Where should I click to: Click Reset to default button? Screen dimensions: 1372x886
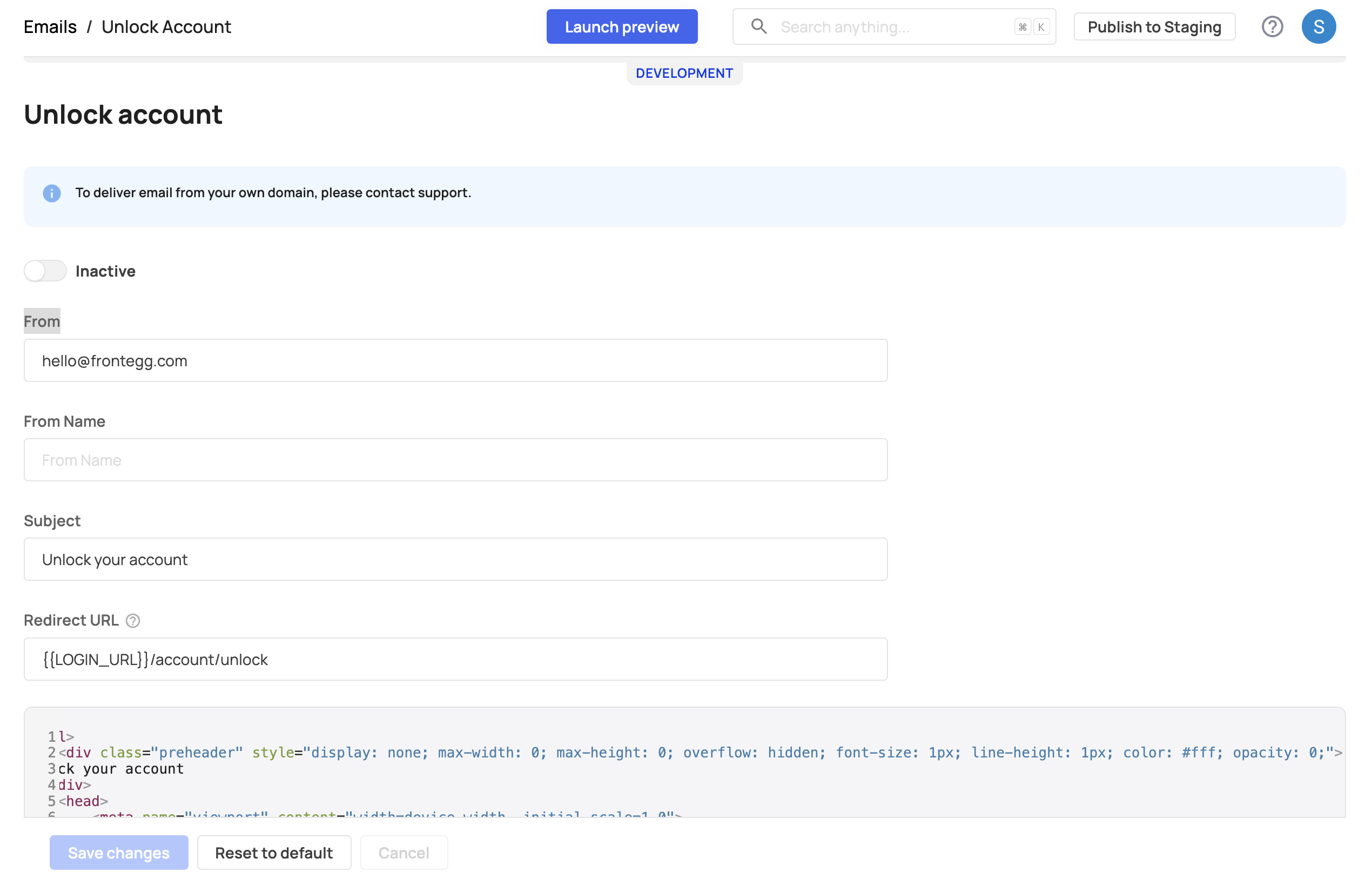(x=274, y=852)
